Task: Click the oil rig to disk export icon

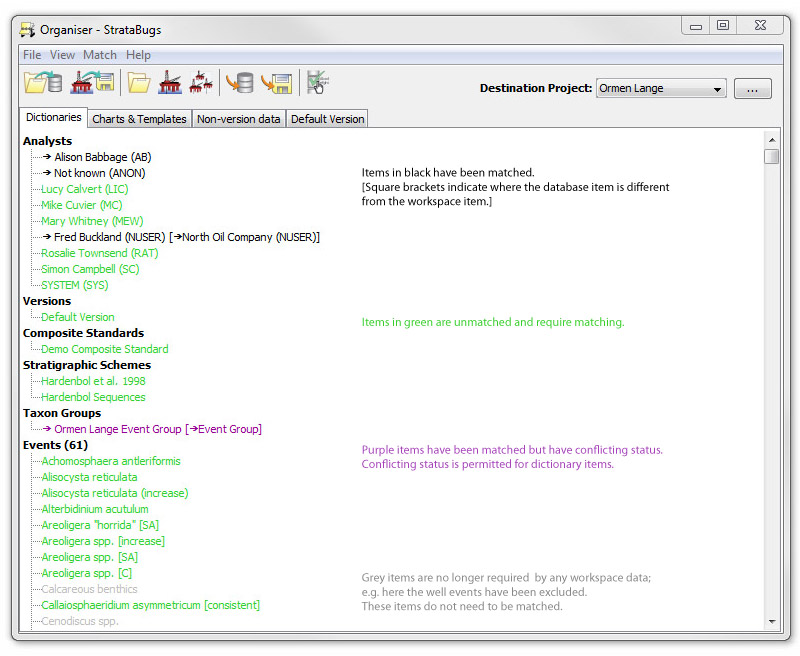Action: [93, 83]
